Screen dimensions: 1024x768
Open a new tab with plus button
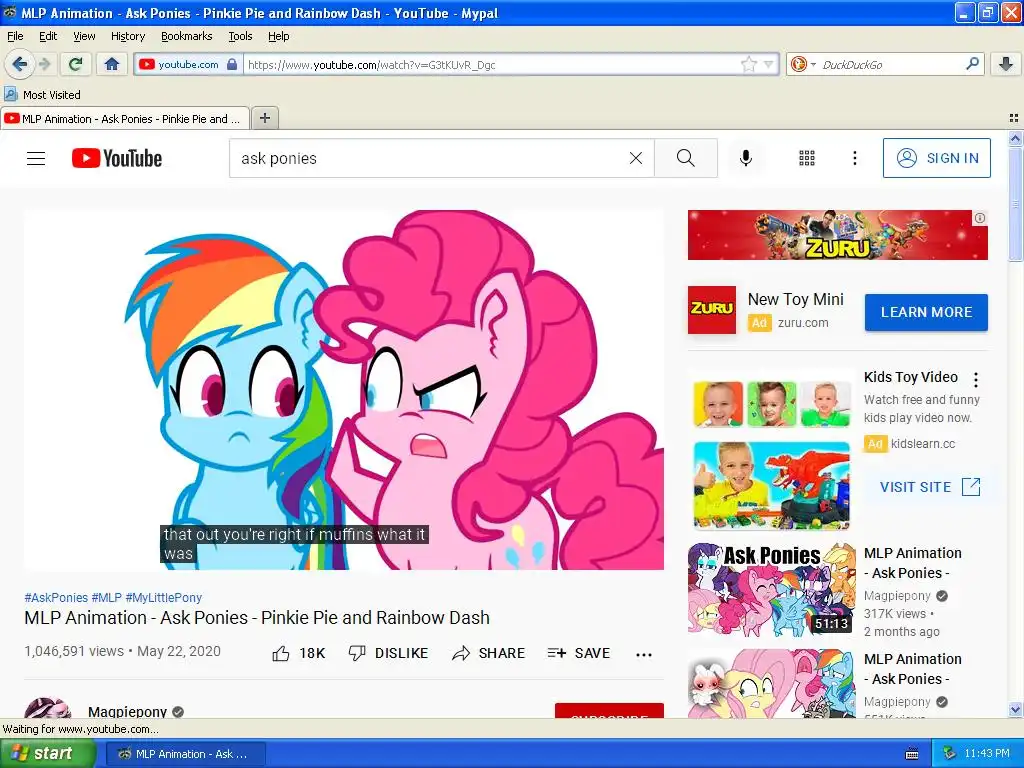(264, 118)
